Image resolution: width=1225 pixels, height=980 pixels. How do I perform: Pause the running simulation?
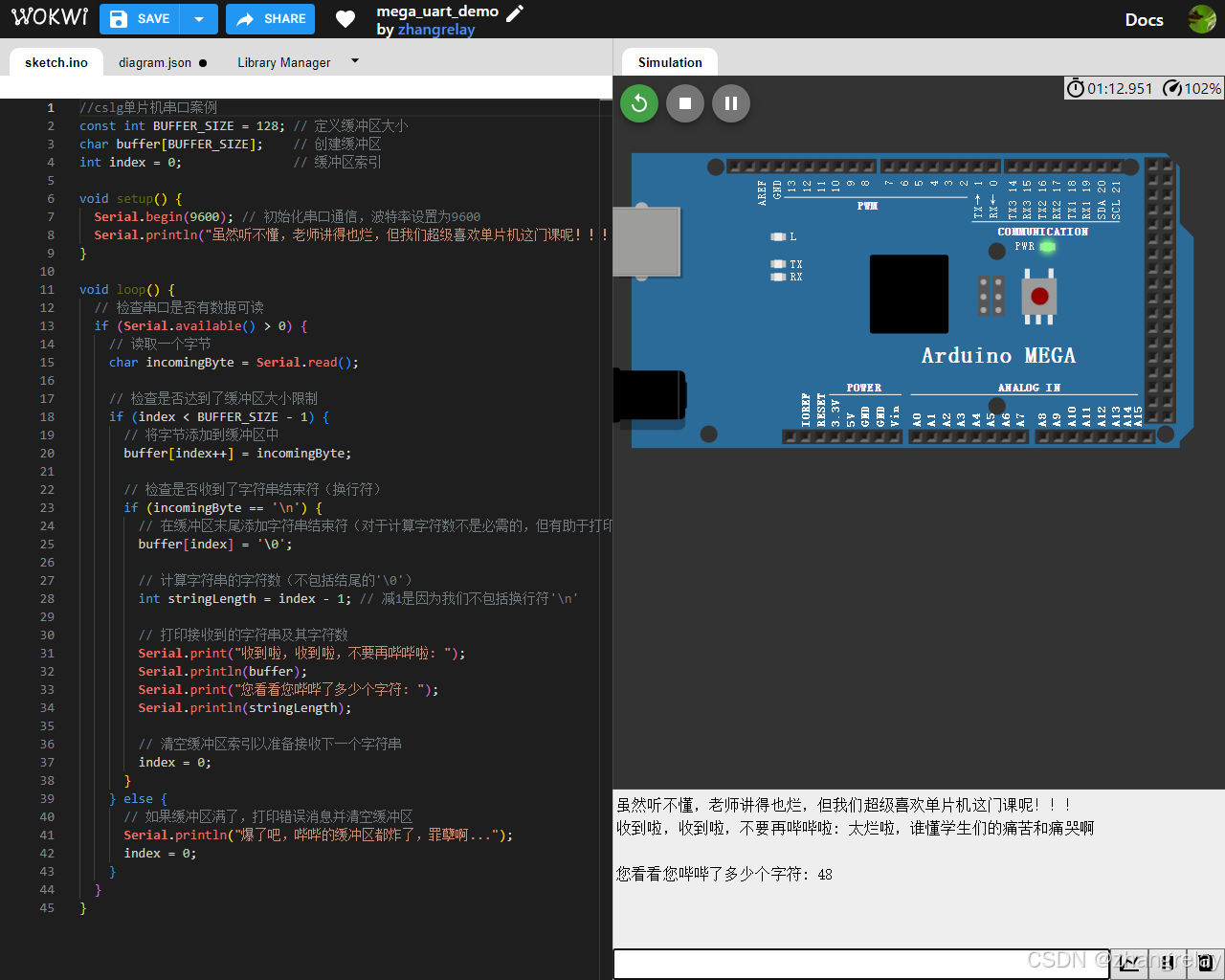[731, 103]
